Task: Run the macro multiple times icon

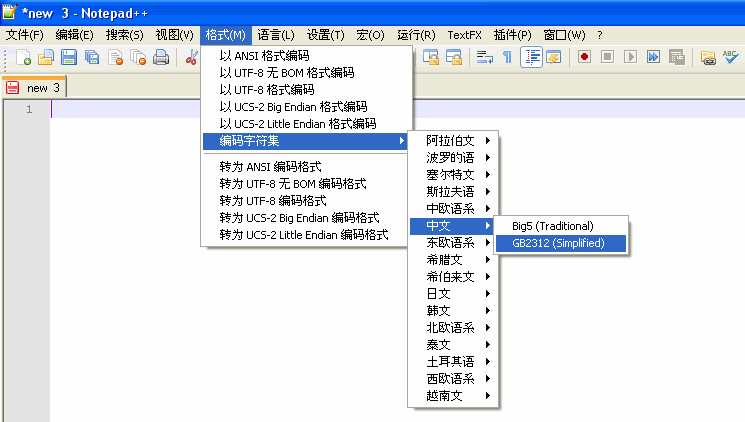Action: 653,57
